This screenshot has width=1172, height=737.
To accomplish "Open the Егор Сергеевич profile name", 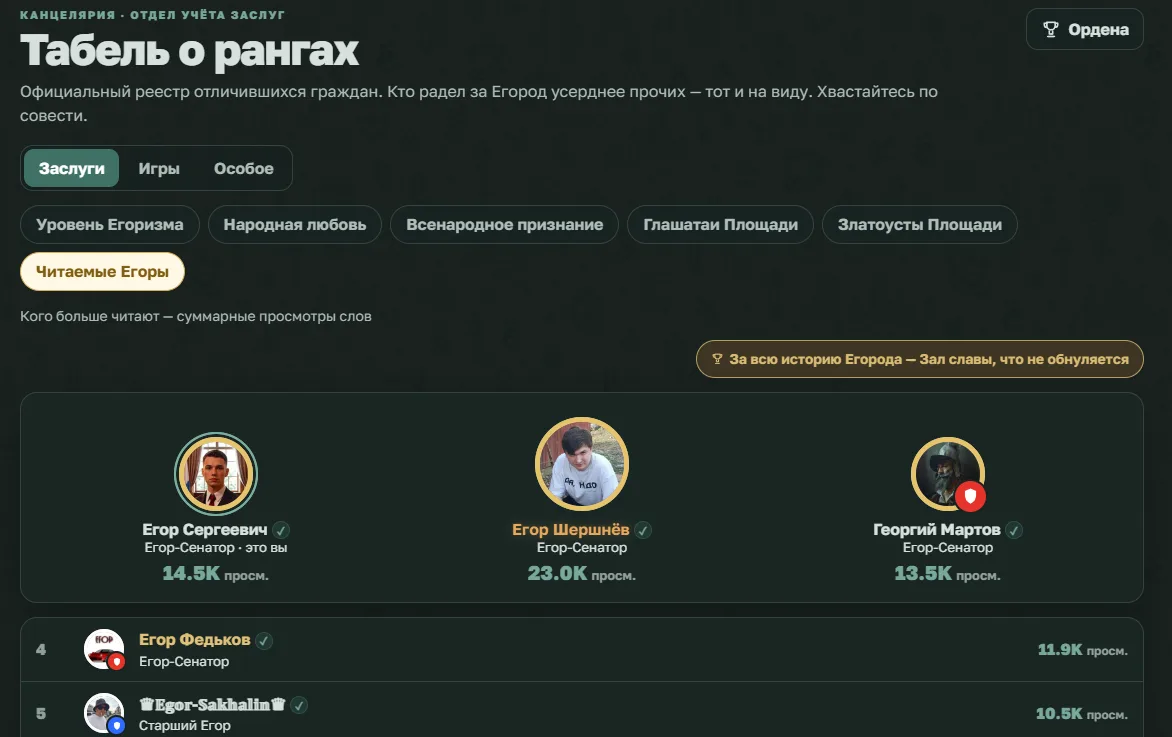I will tap(205, 530).
